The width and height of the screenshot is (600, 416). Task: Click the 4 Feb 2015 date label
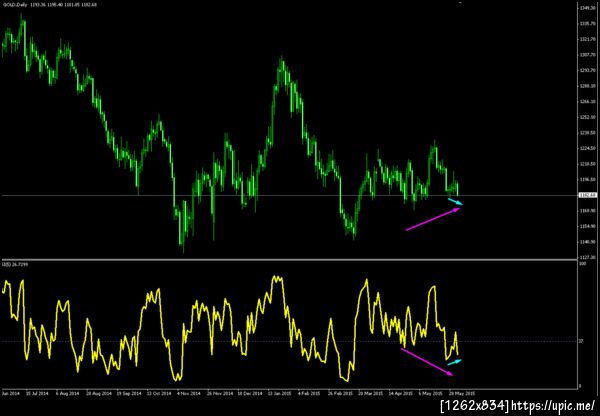(x=309, y=393)
